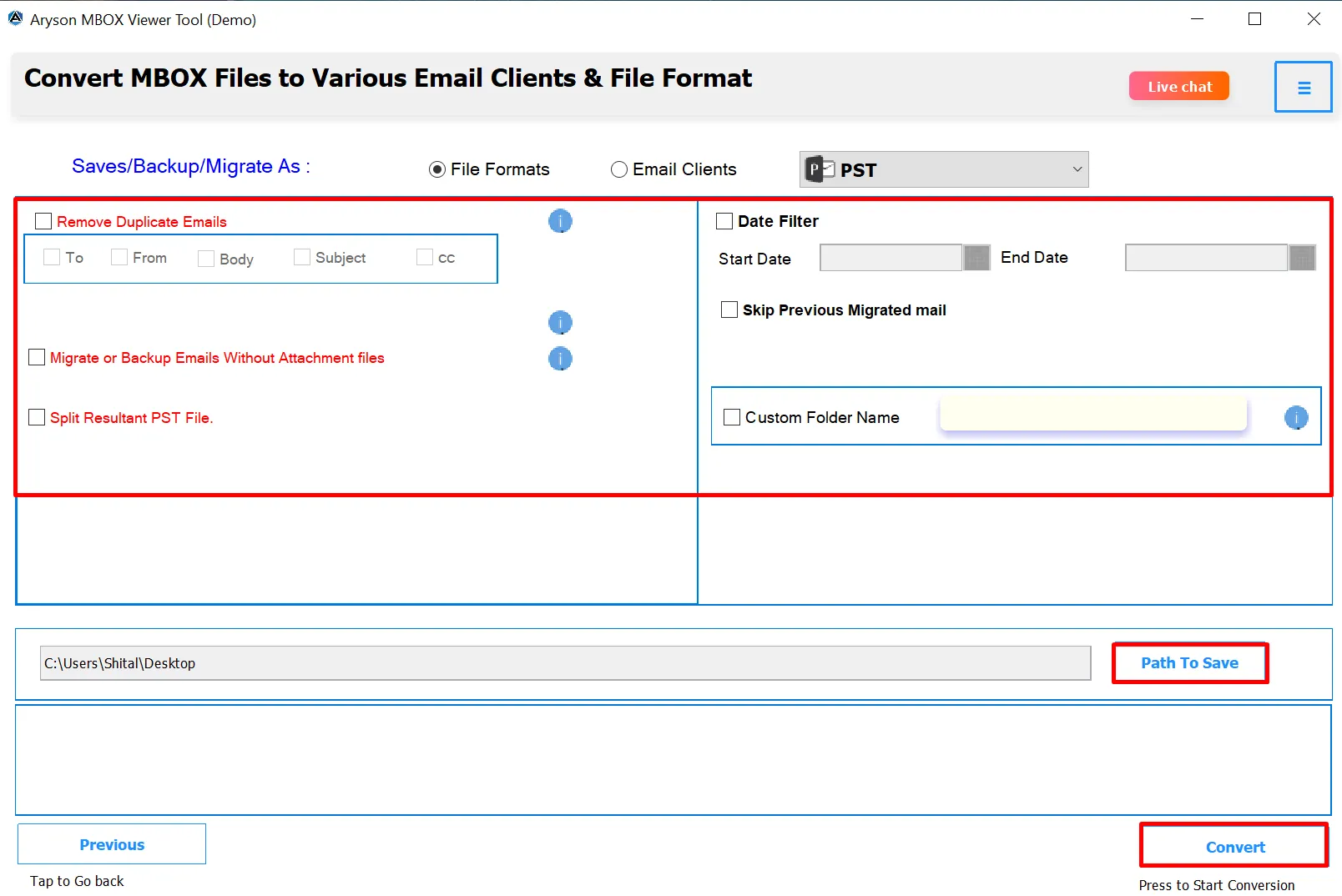Click the Live chat button
Screen dimensions: 1342x896
(1178, 86)
